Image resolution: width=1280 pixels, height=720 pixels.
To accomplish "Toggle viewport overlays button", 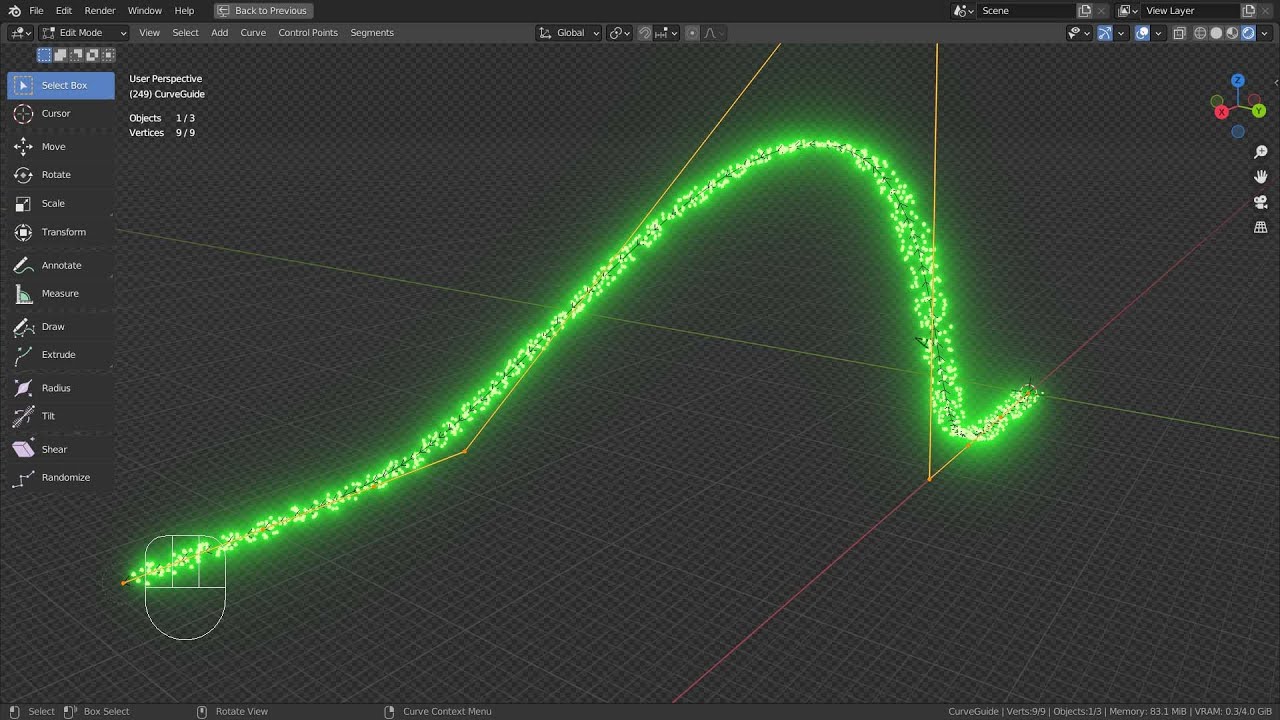I will [x=1142, y=33].
